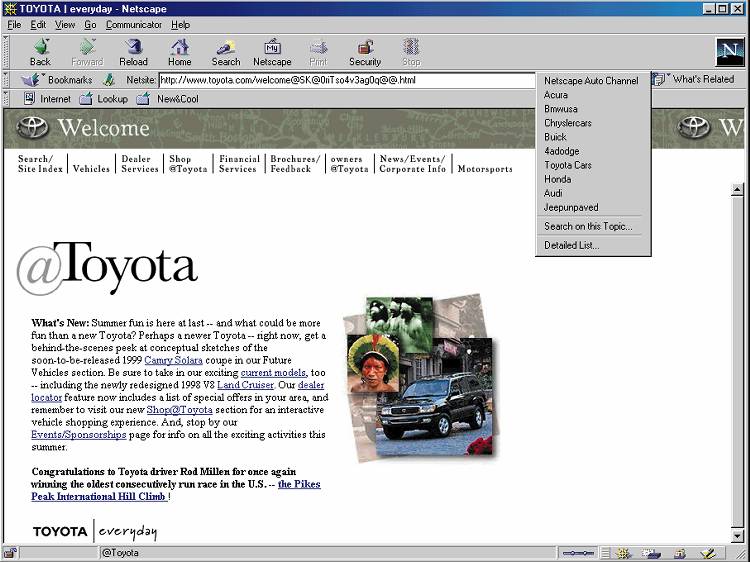Click the Forward toolbar button
The image size is (750, 562).
click(x=87, y=52)
